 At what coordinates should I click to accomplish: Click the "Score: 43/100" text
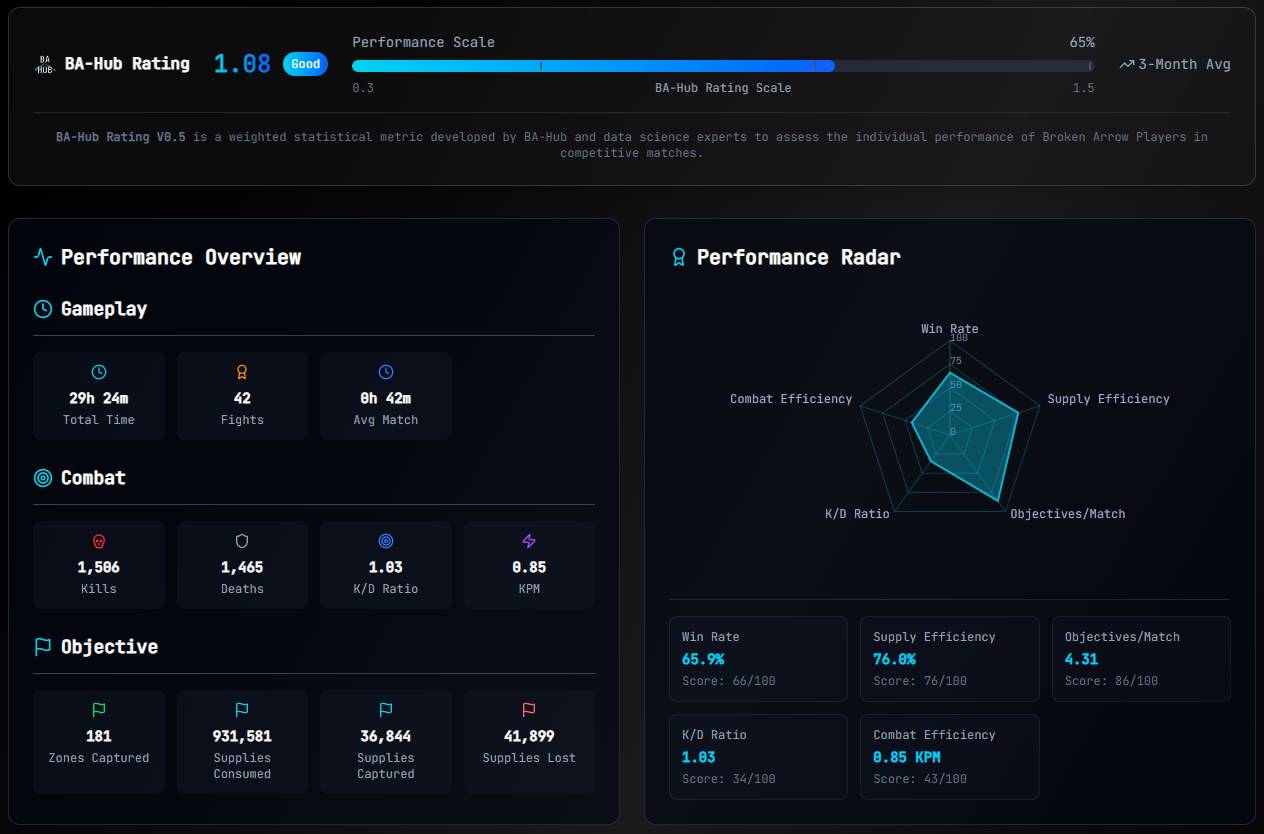tap(920, 779)
